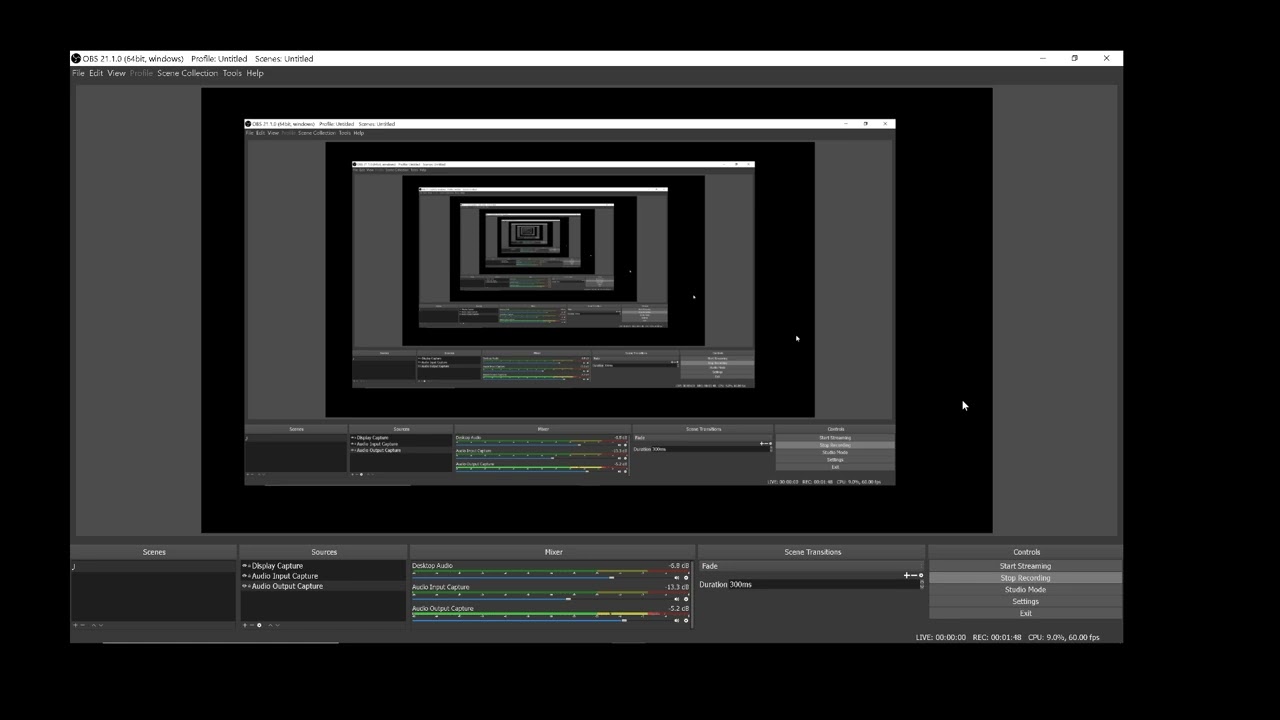Open the Help menu
1280x720 pixels.
(255, 73)
